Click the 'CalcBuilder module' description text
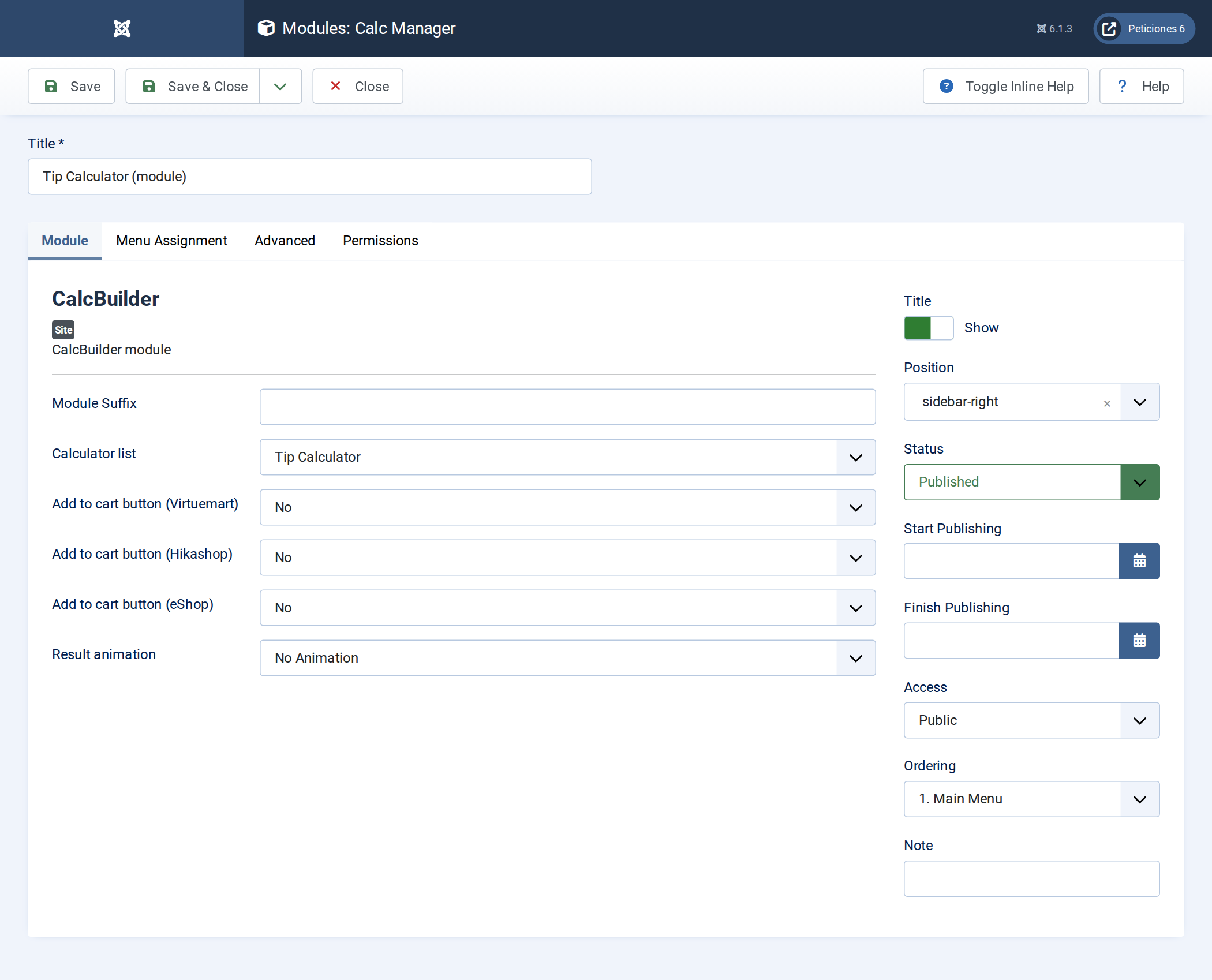 coord(111,350)
